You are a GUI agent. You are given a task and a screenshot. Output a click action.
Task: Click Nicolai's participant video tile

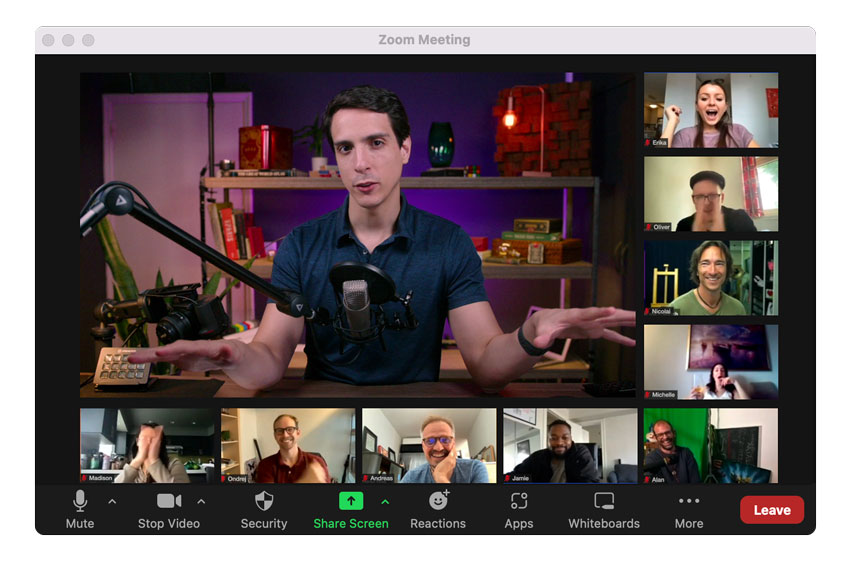coord(710,278)
